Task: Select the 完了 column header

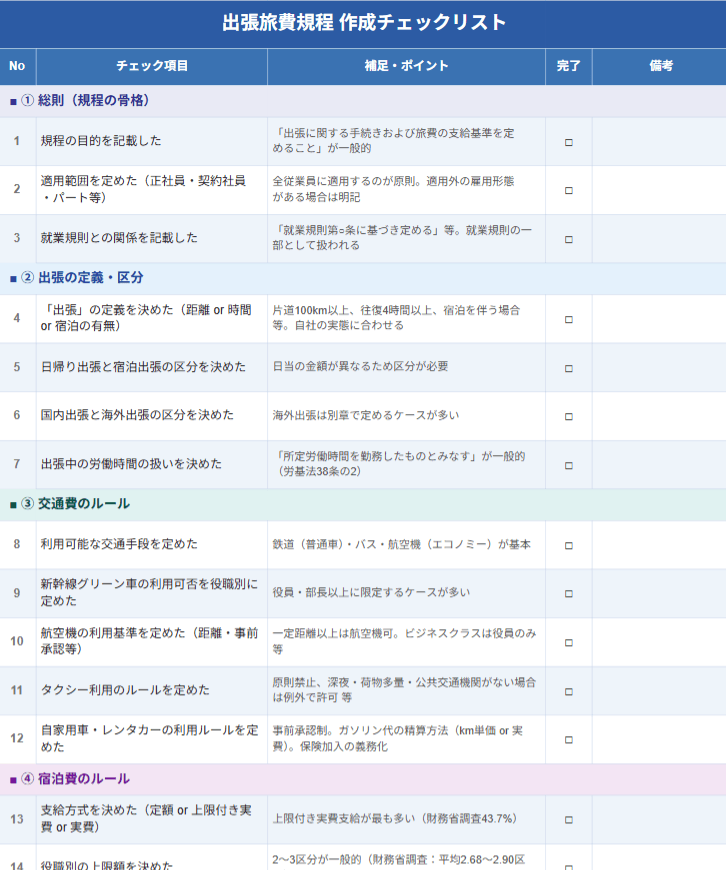Action: click(x=569, y=66)
